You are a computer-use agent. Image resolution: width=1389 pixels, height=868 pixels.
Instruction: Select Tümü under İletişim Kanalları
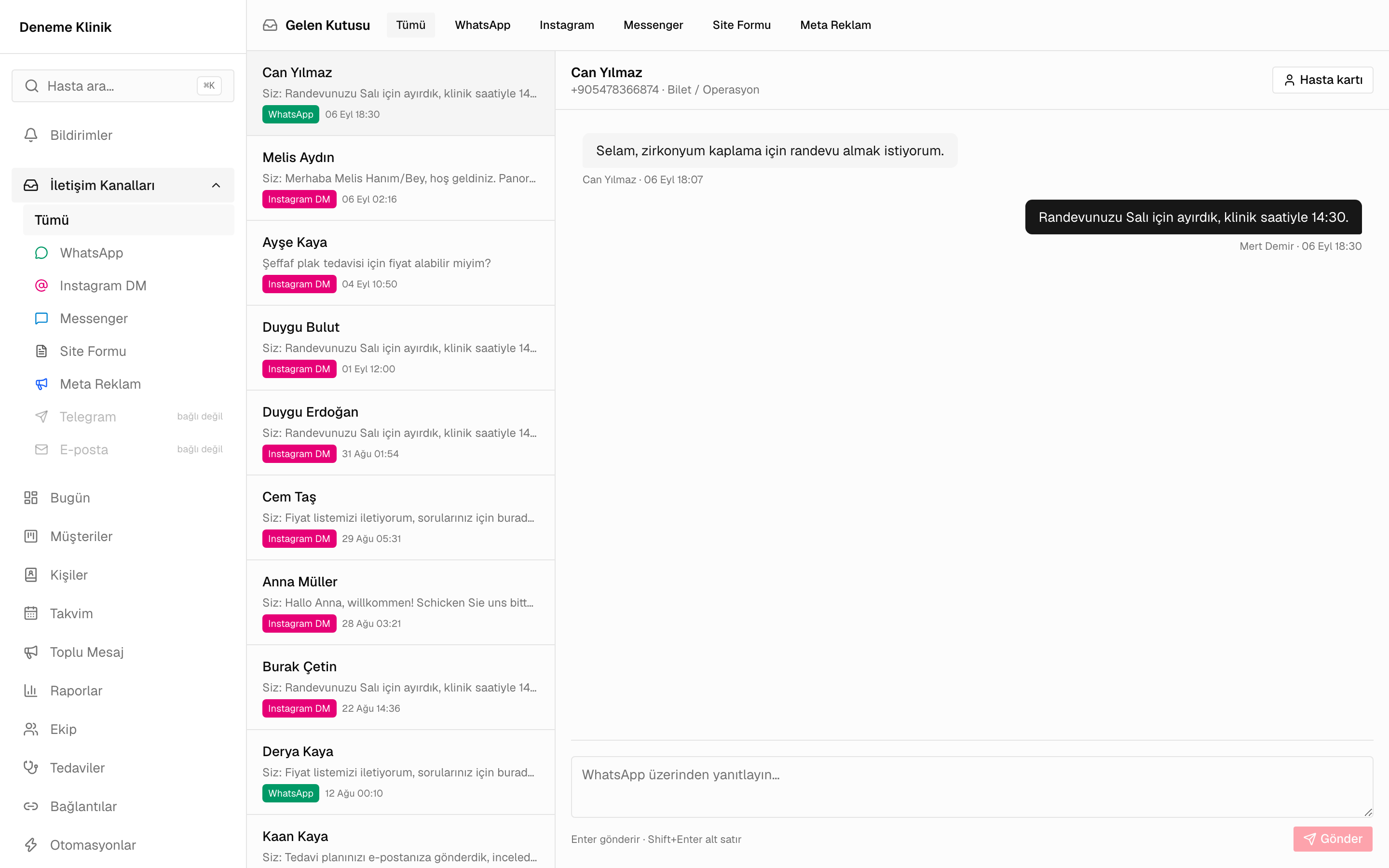[x=129, y=220]
